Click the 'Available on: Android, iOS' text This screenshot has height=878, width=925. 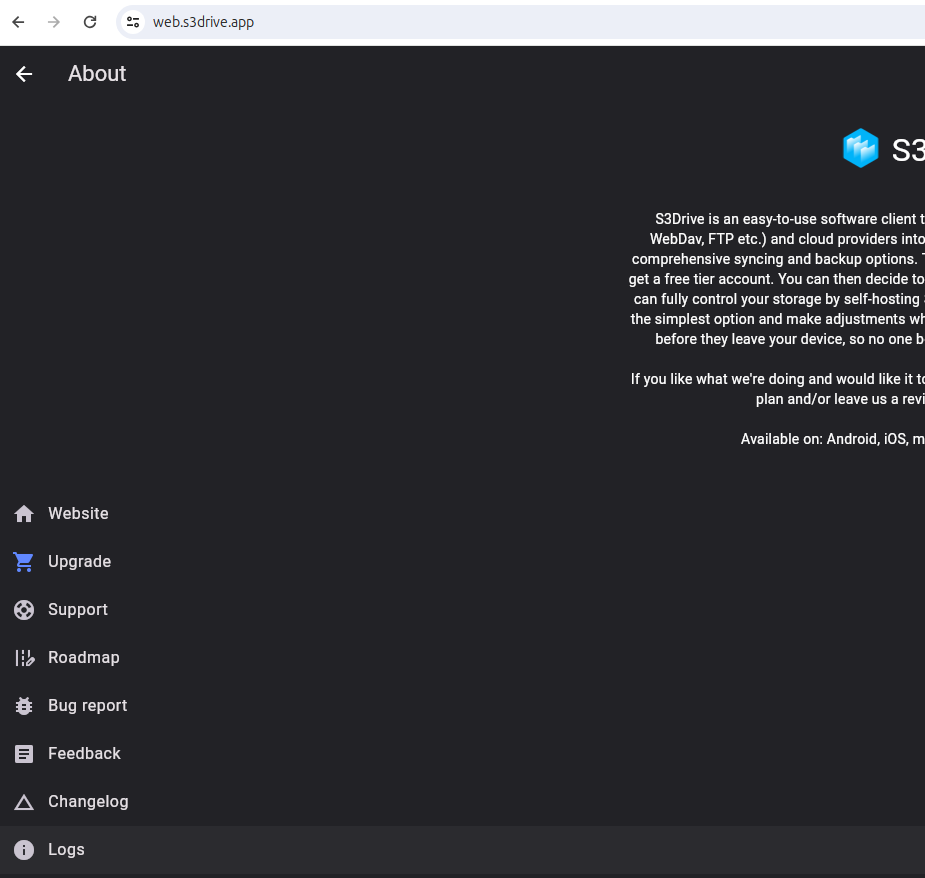coord(832,439)
